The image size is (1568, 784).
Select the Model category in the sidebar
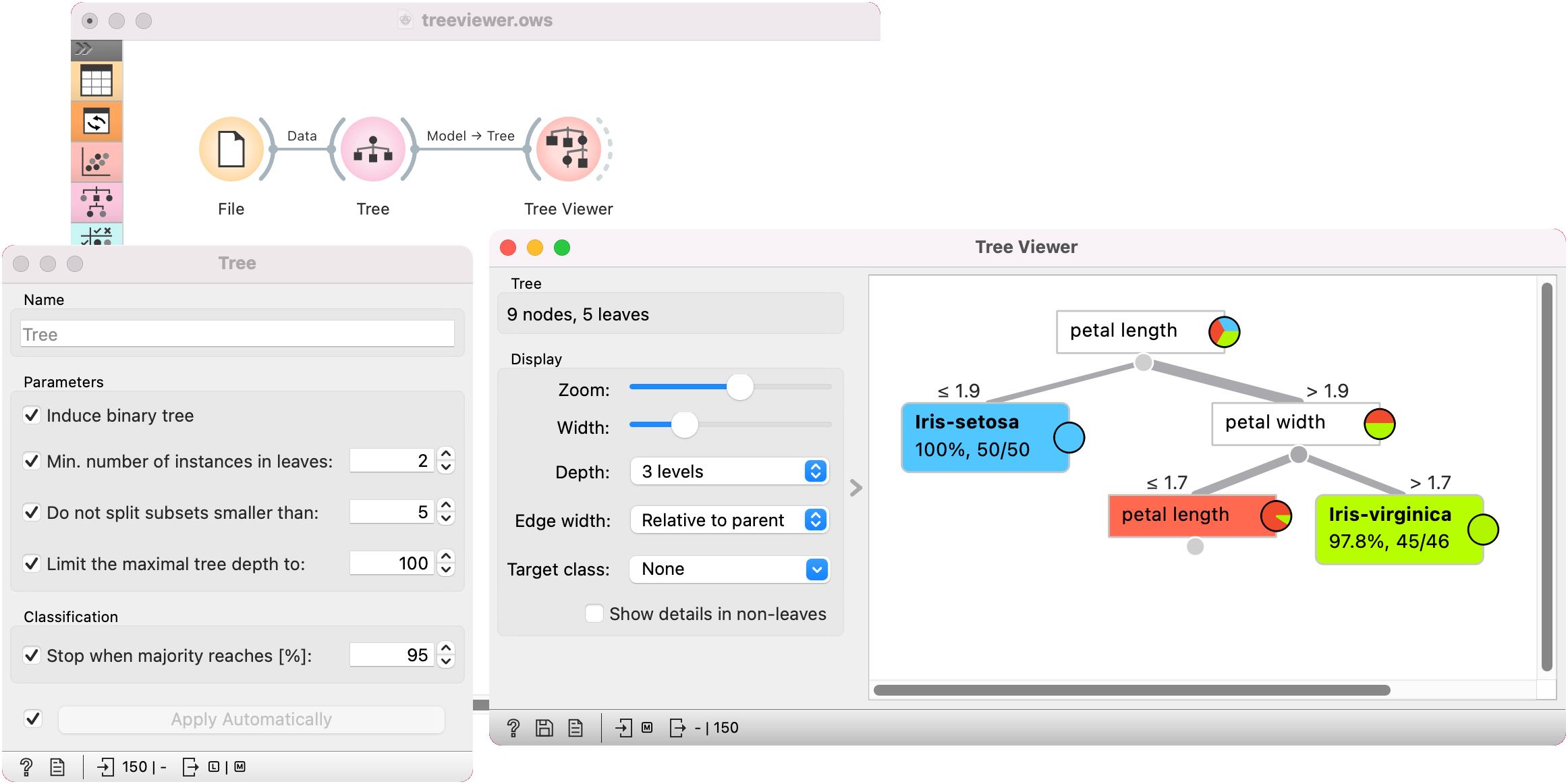coord(96,202)
